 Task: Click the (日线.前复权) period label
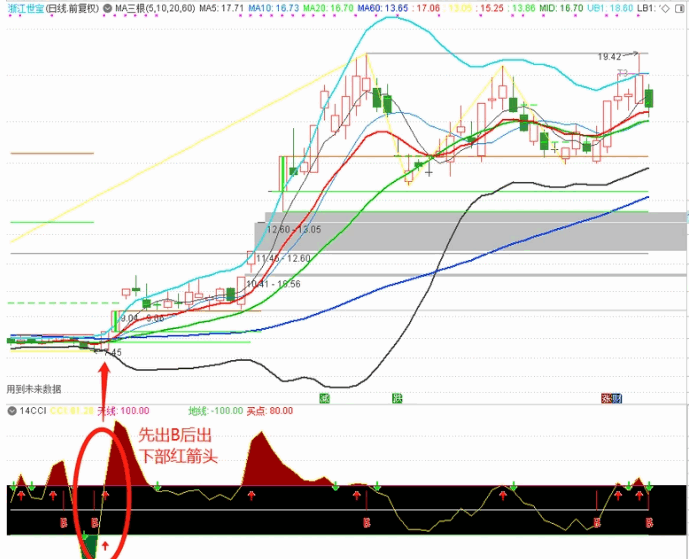pos(73,8)
